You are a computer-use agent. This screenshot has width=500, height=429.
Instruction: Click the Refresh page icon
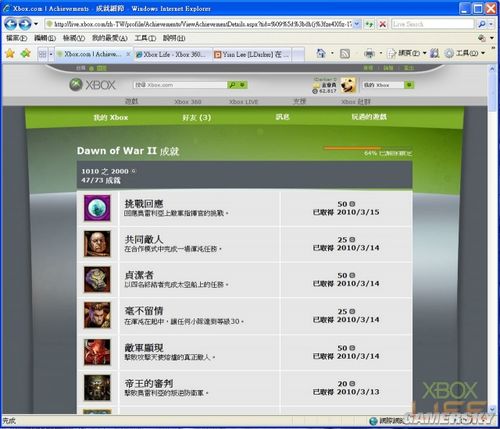[x=369, y=24]
